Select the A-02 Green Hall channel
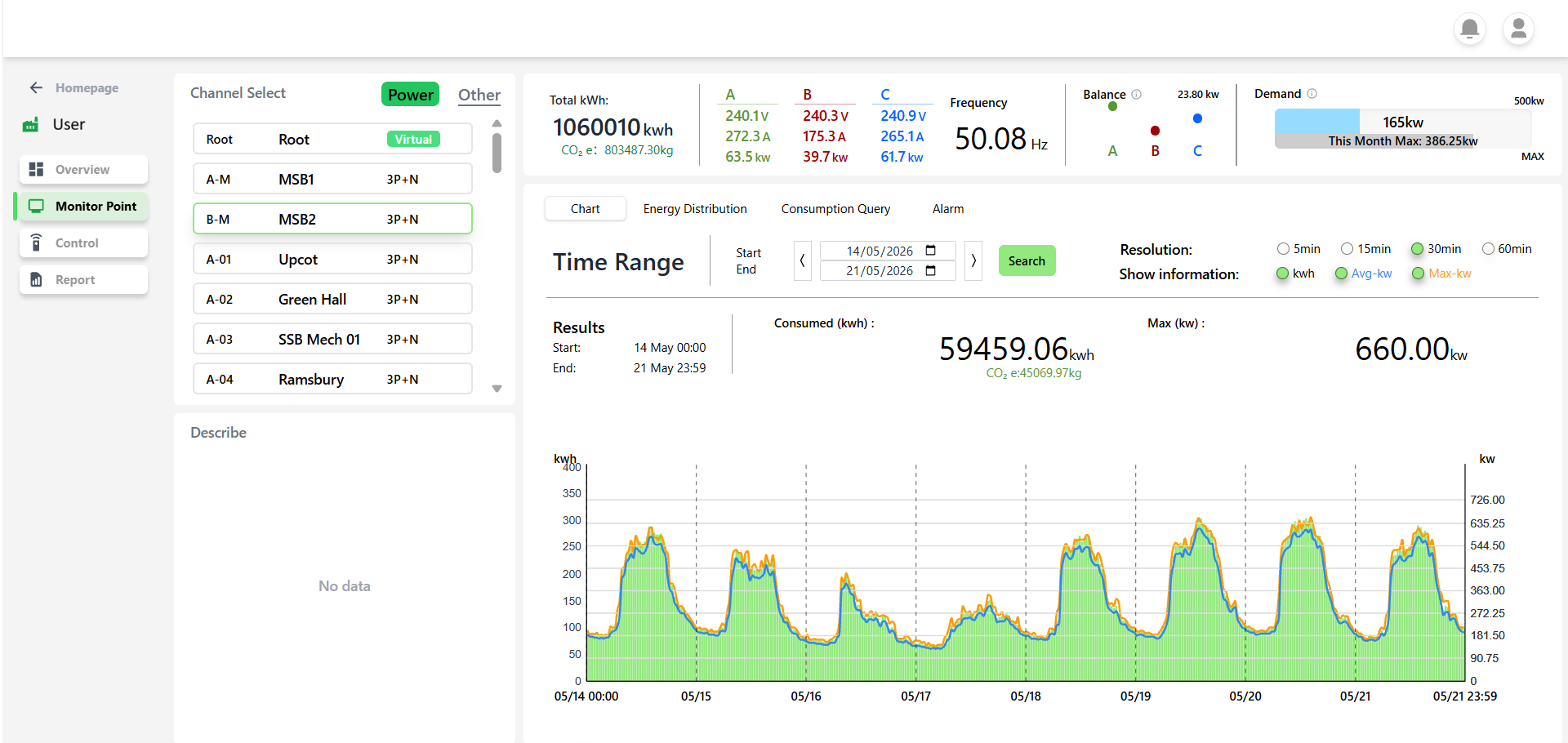This screenshot has height=743, width=1568. [332, 299]
